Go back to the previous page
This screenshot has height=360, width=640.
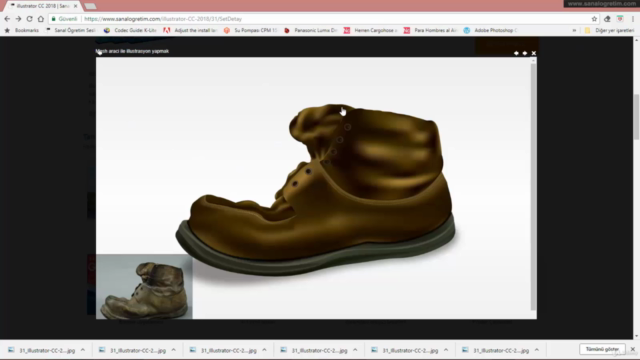(x=7, y=19)
